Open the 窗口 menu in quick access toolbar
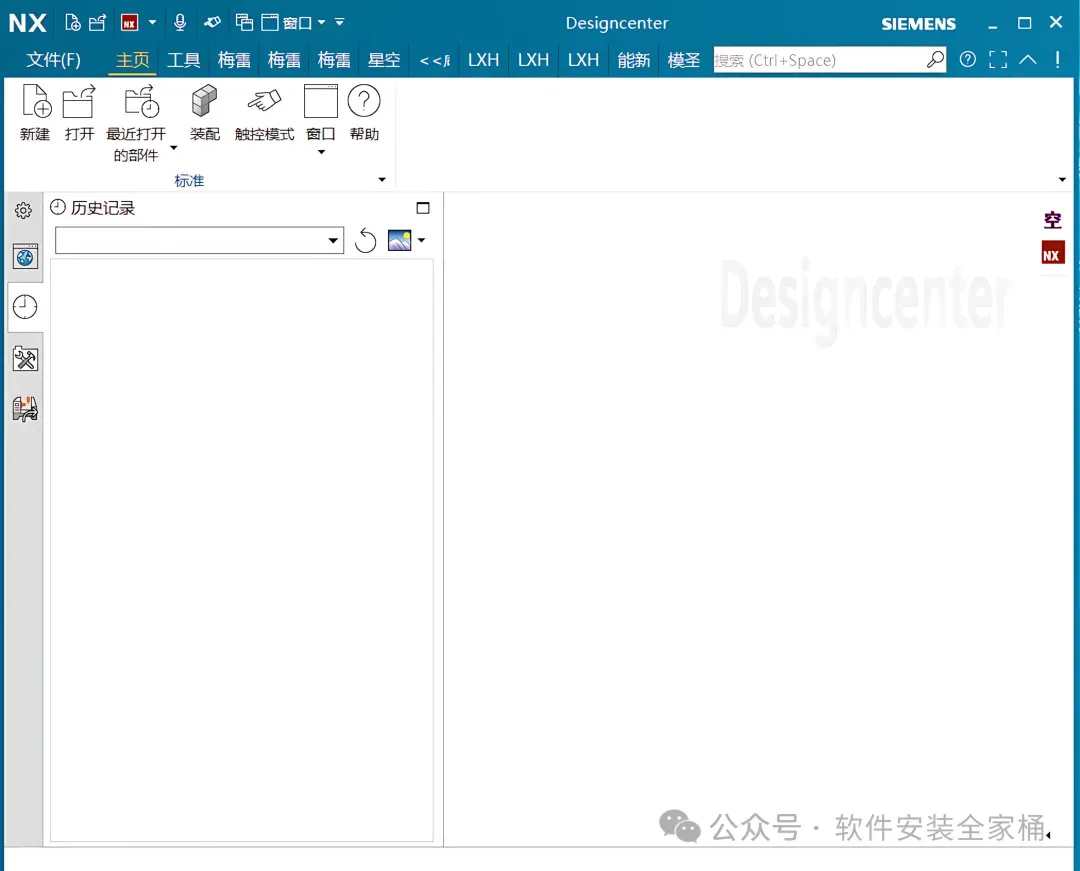Screen dimensions: 1080x871 click(x=293, y=23)
